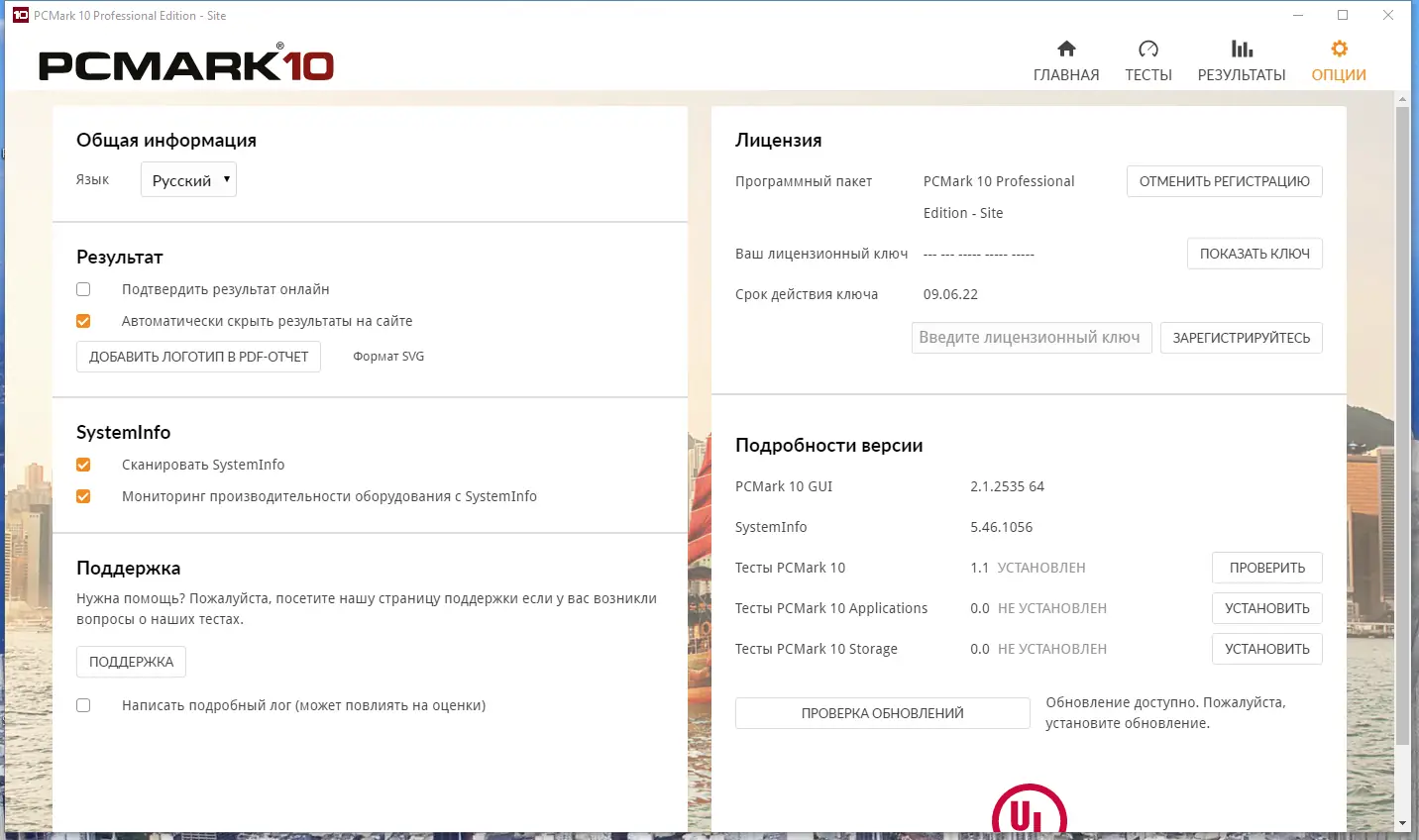Screen dimensions: 1419x840
Task: Click the Options gear icon
Action: point(1339,49)
